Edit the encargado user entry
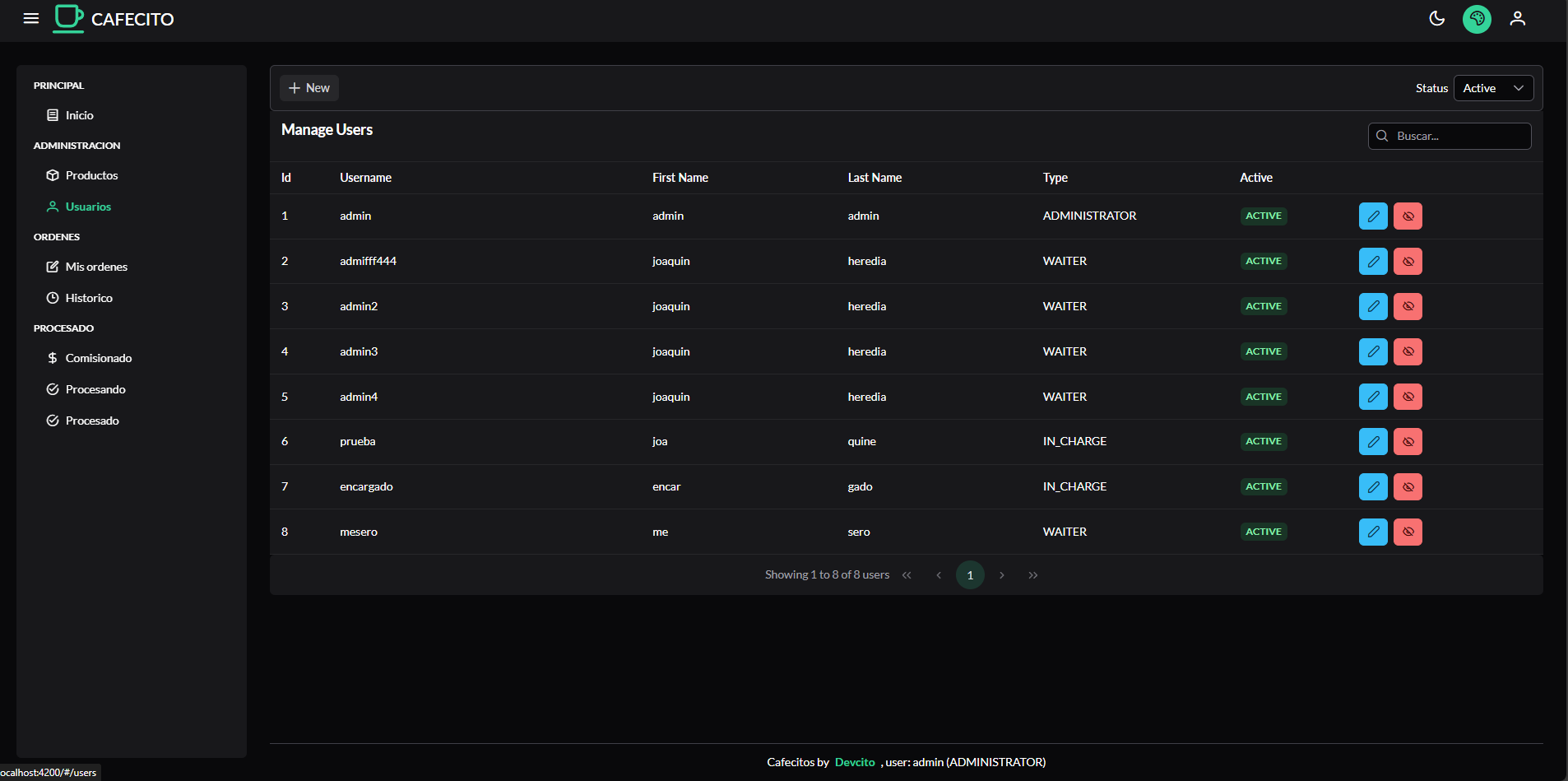 click(1373, 487)
